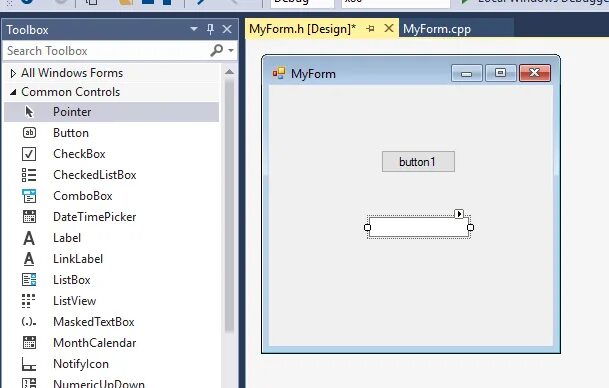Pick the Button control icon
Viewport: 609px width, 388px height.
click(x=29, y=133)
